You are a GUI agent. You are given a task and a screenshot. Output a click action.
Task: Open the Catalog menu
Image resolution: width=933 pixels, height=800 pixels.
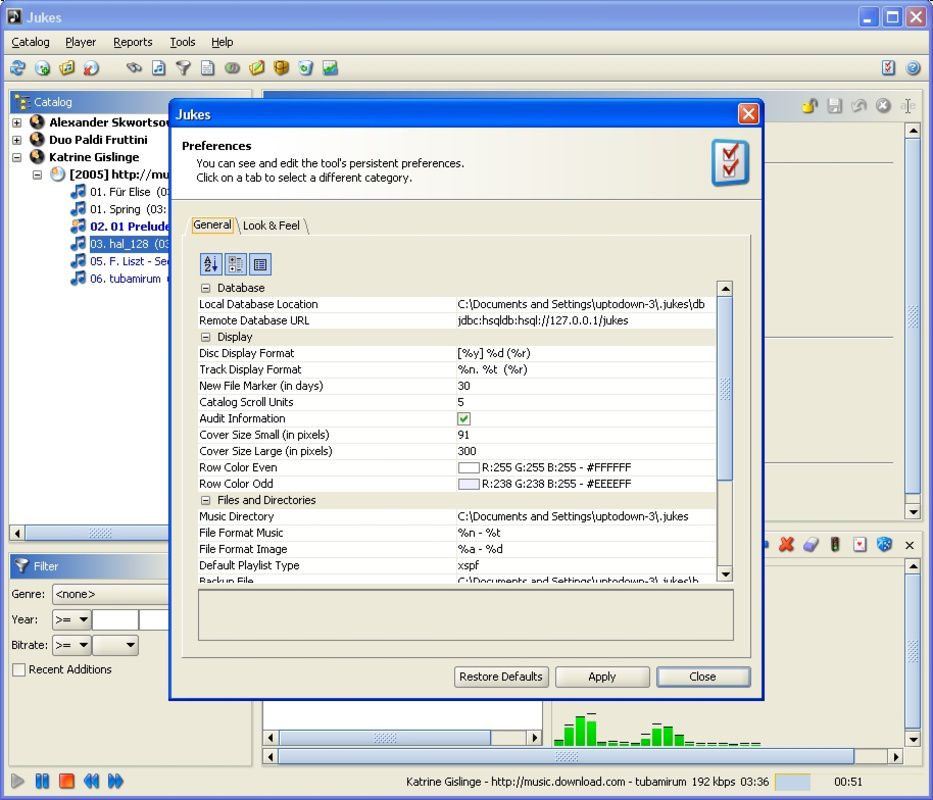click(30, 42)
